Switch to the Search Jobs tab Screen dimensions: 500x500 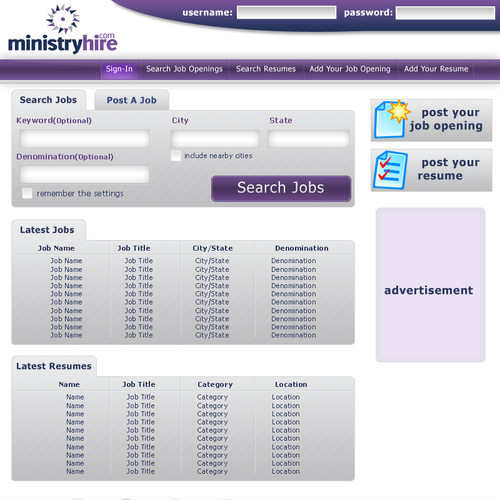[49, 100]
